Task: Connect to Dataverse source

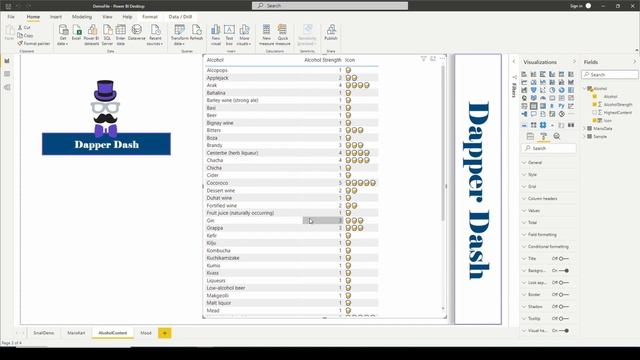Action: [x=137, y=33]
